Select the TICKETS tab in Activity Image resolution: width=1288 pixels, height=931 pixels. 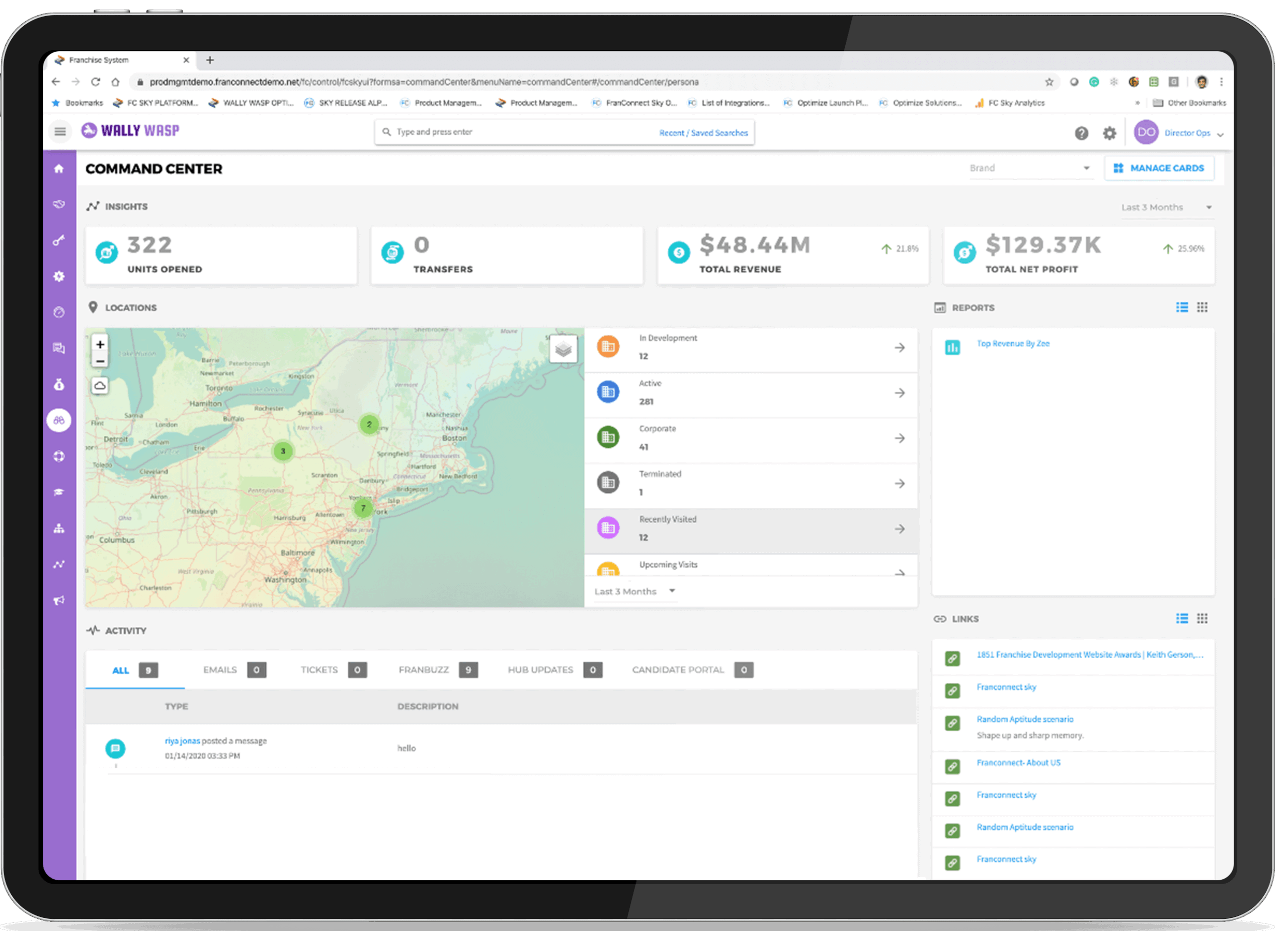[x=319, y=670]
